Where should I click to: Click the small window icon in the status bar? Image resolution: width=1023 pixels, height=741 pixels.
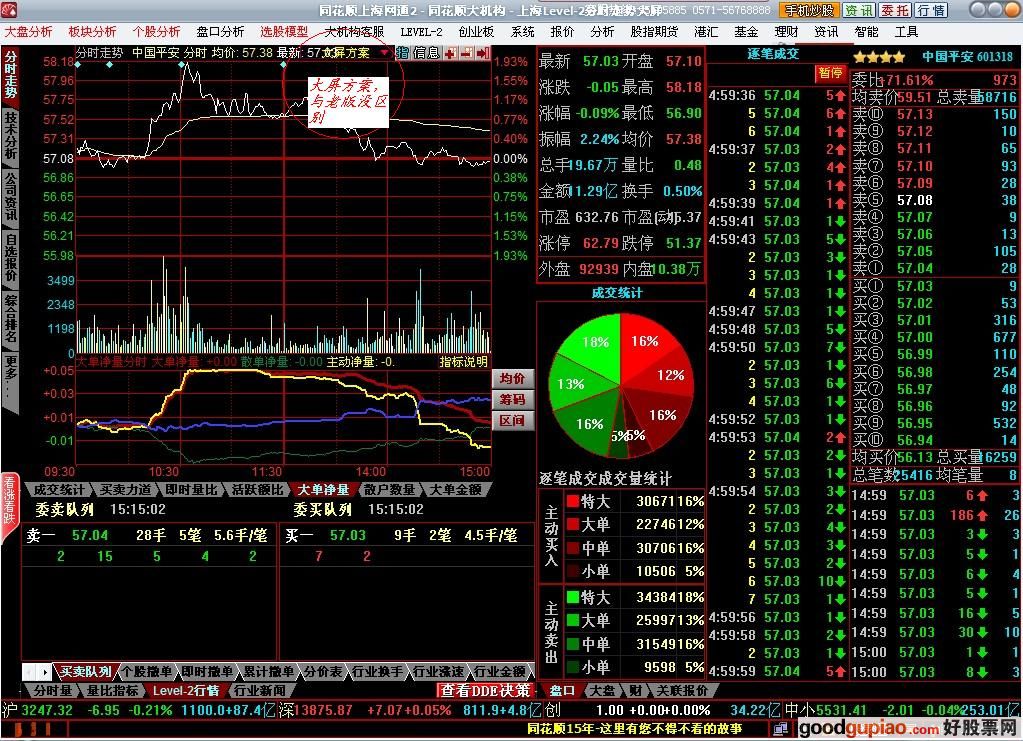coord(780,729)
